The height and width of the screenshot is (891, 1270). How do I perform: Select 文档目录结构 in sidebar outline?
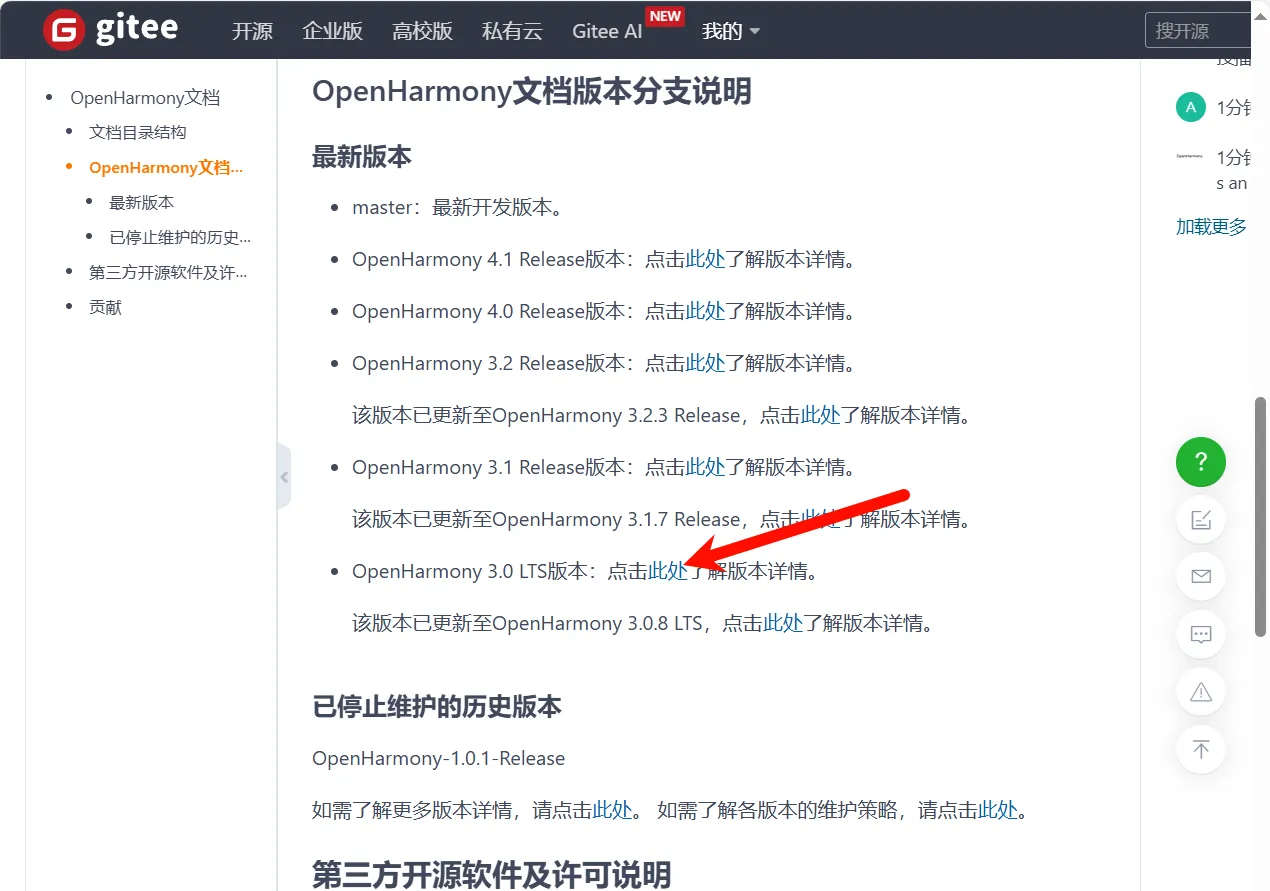tap(138, 132)
